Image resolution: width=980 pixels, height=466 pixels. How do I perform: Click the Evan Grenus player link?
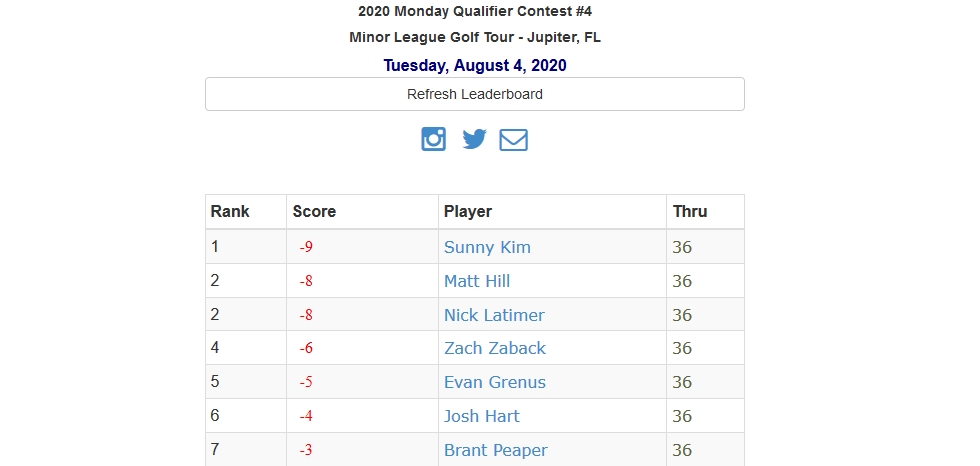(494, 382)
